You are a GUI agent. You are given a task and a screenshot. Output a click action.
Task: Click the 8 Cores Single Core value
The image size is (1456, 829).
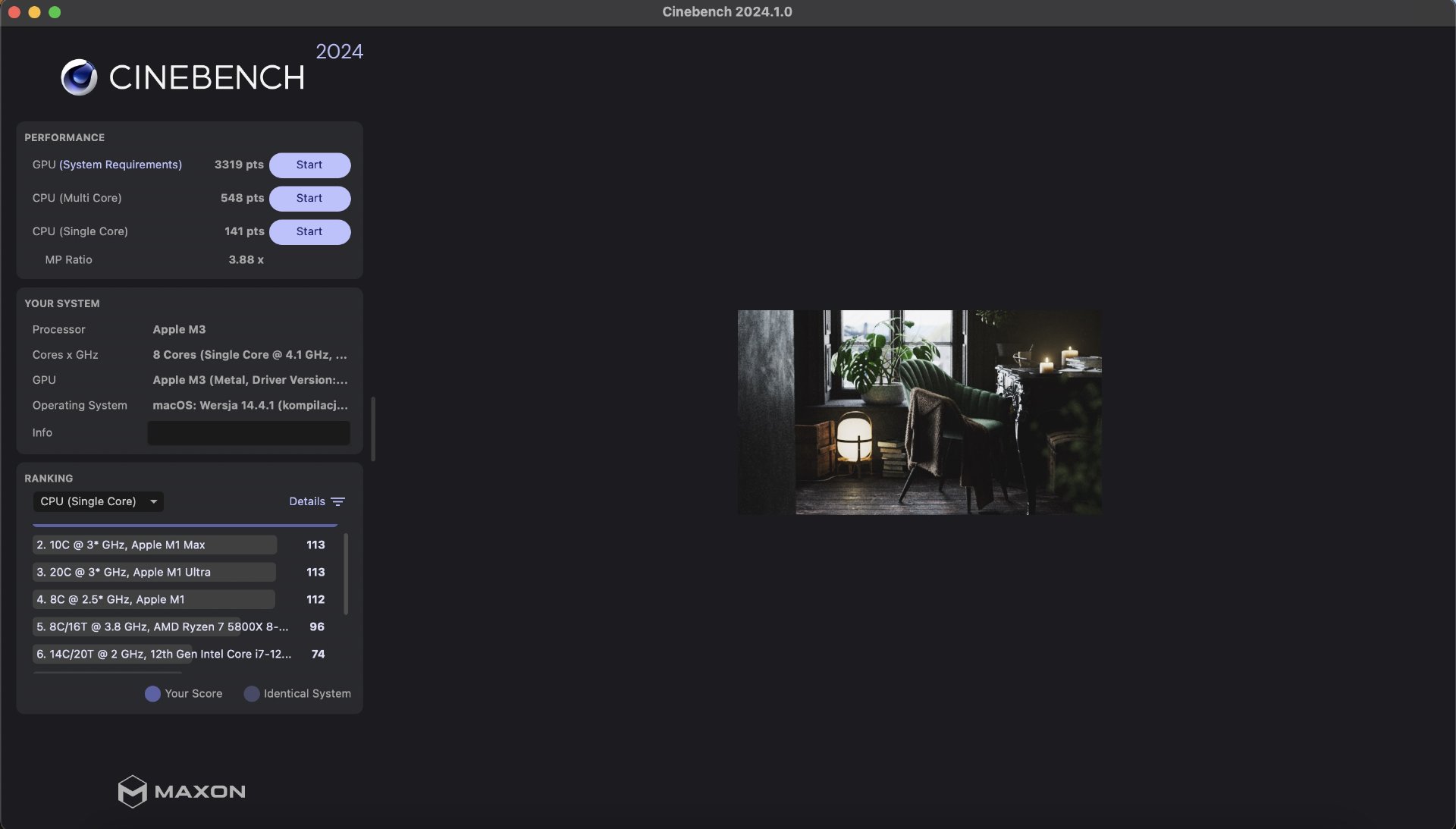click(x=250, y=355)
